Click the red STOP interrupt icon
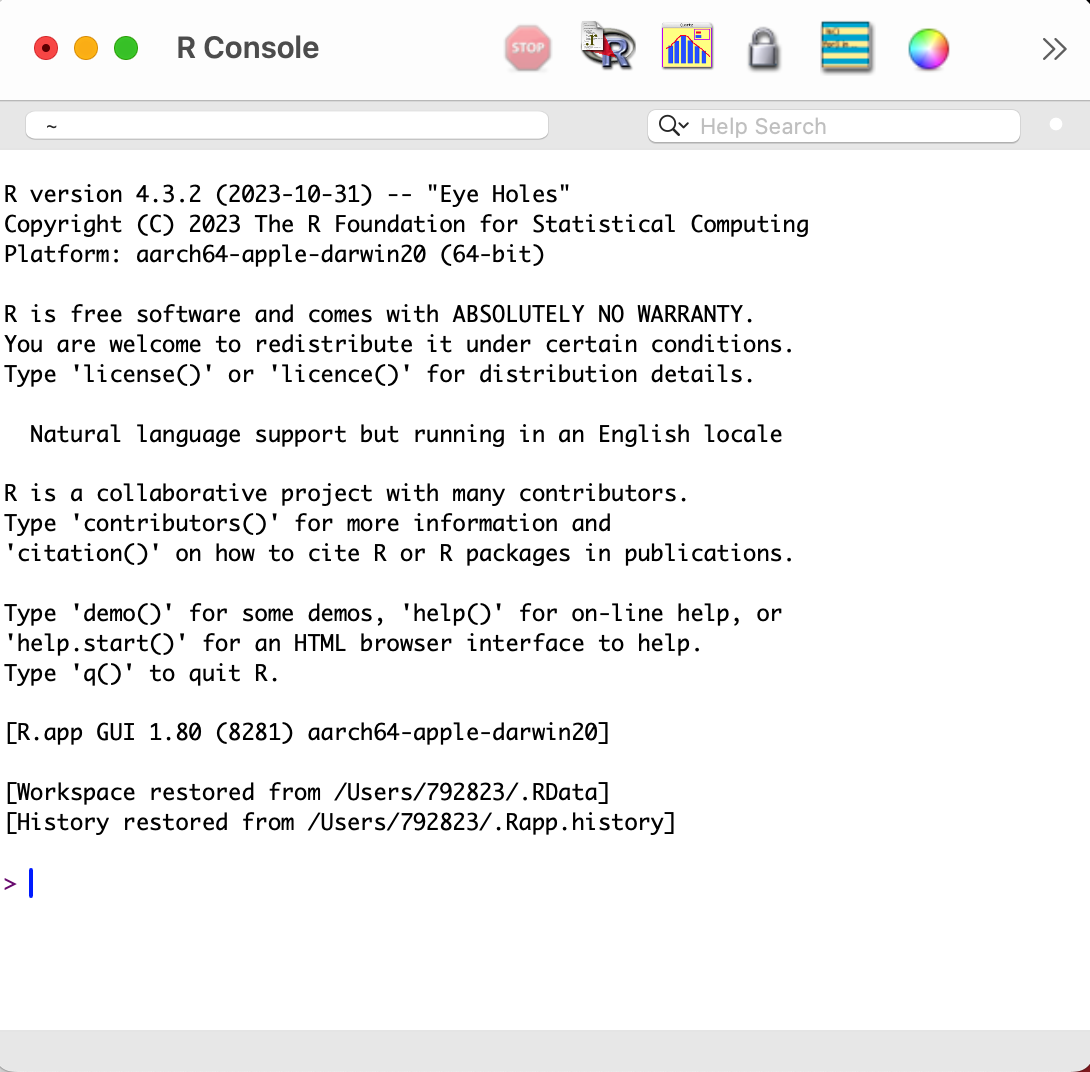The height and width of the screenshot is (1072, 1090). pyautogui.click(x=527, y=48)
